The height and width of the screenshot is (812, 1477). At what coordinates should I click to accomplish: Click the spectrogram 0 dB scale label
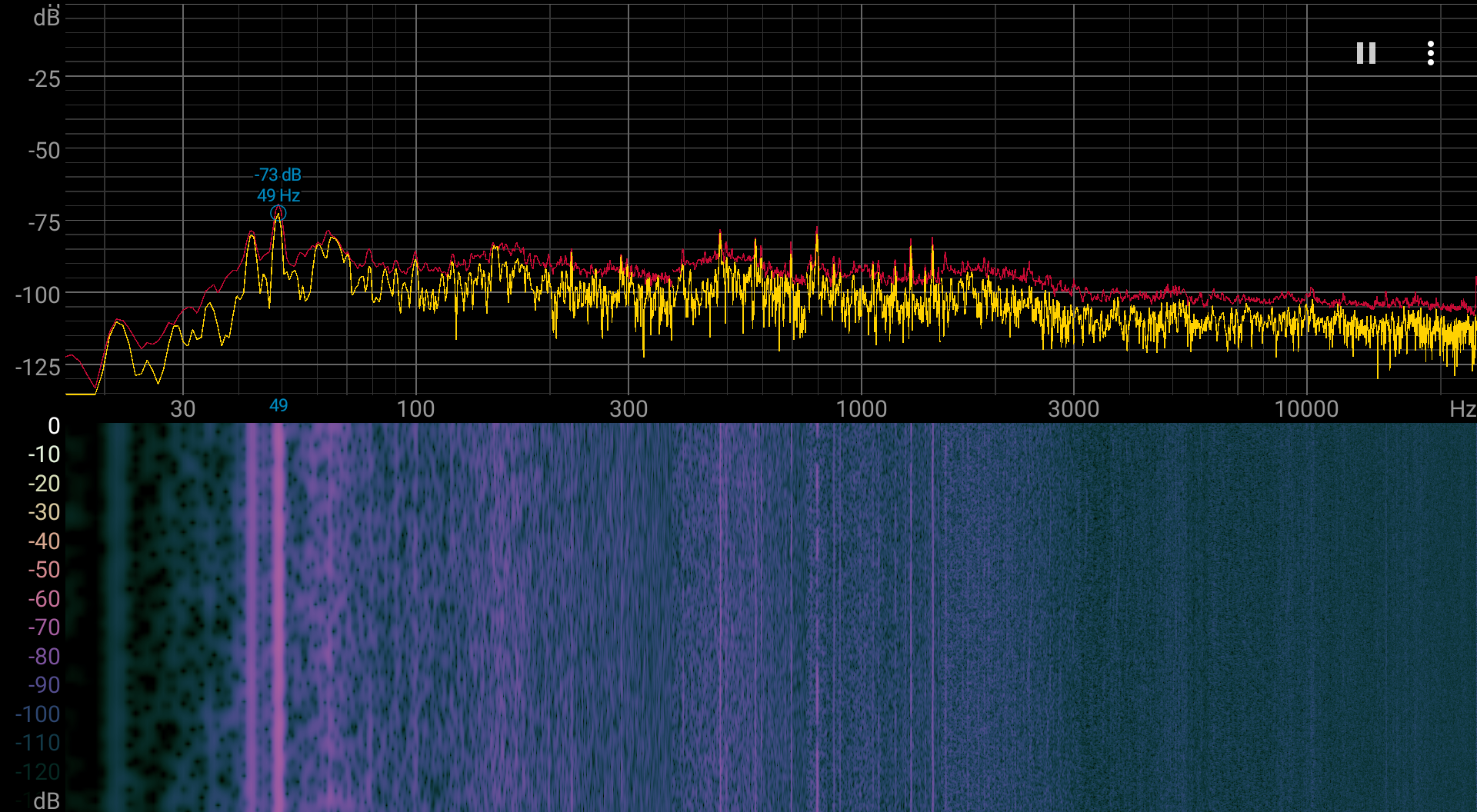pyautogui.click(x=54, y=426)
